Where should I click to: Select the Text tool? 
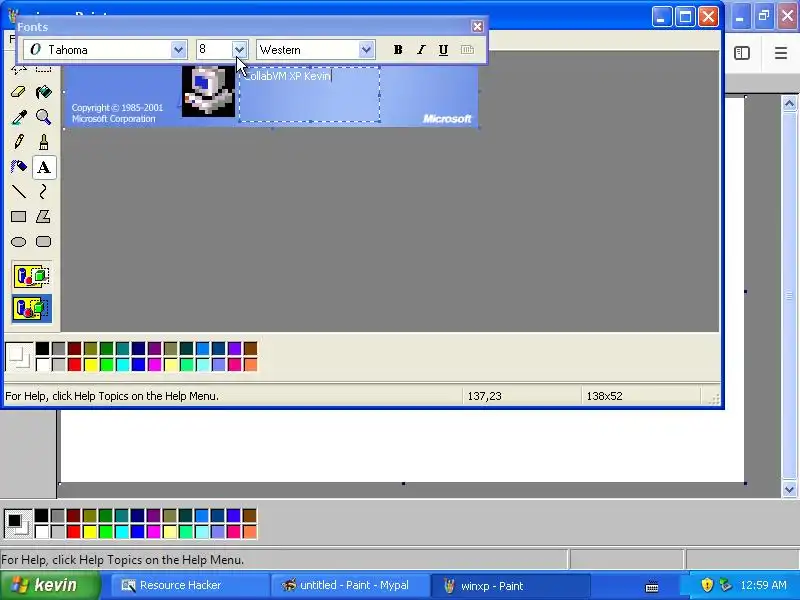point(44,167)
